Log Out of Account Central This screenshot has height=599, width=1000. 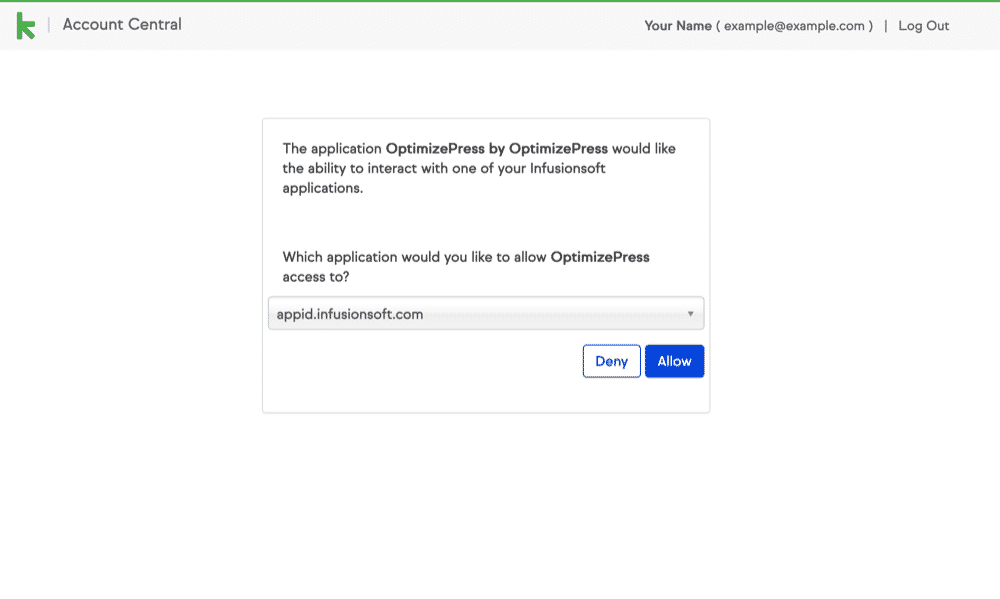tap(923, 26)
